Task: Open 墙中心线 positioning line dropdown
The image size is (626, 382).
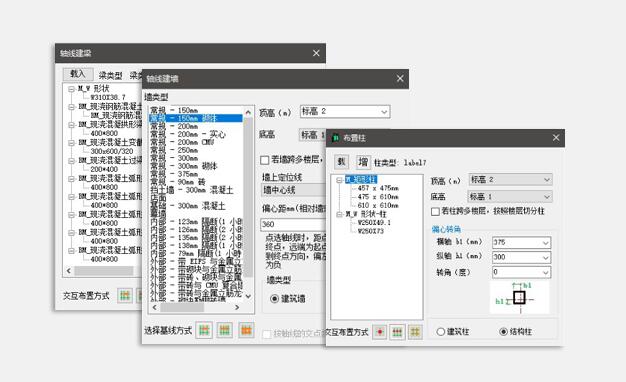Action: [x=294, y=190]
